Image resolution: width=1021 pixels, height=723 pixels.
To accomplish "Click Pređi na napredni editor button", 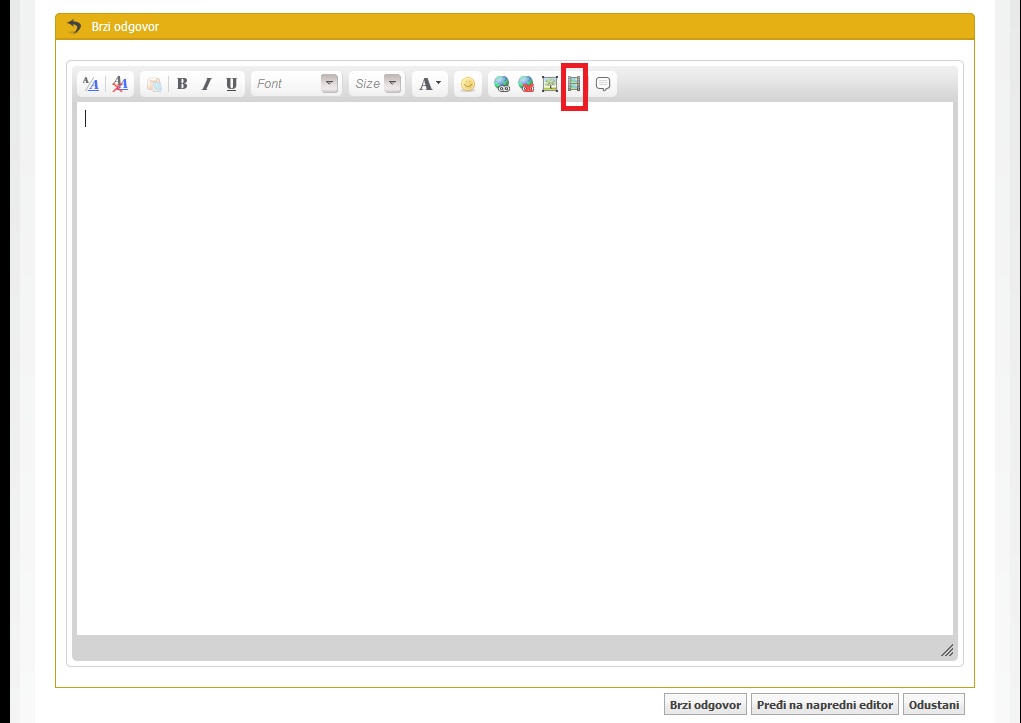I will pos(825,705).
